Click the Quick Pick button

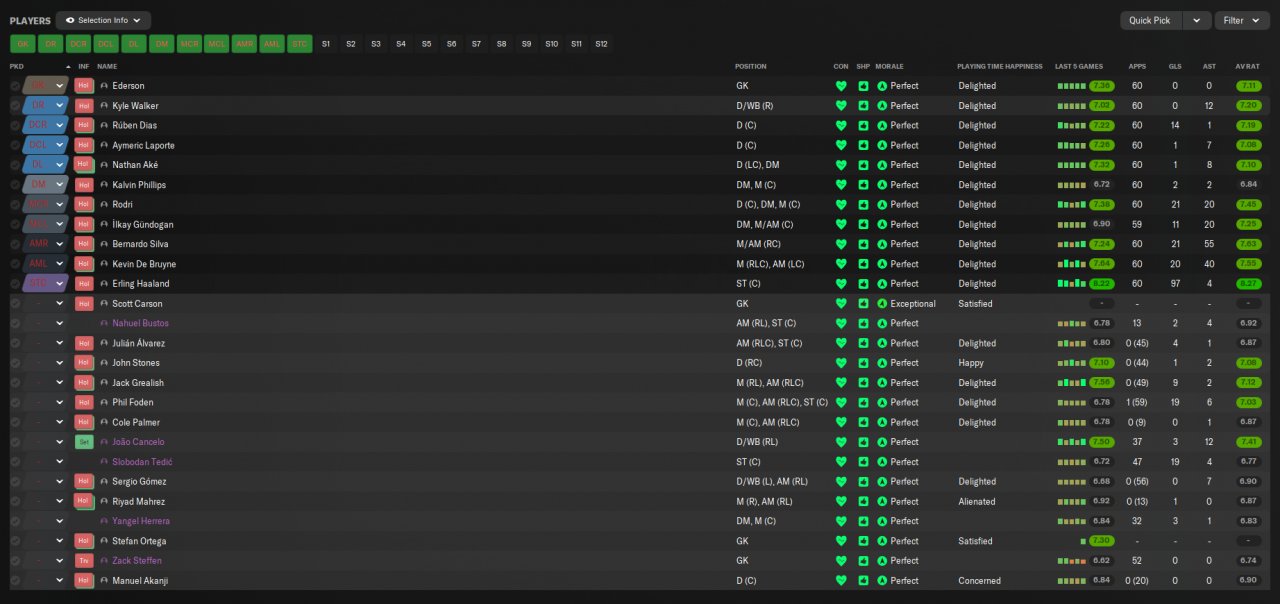[1150, 20]
